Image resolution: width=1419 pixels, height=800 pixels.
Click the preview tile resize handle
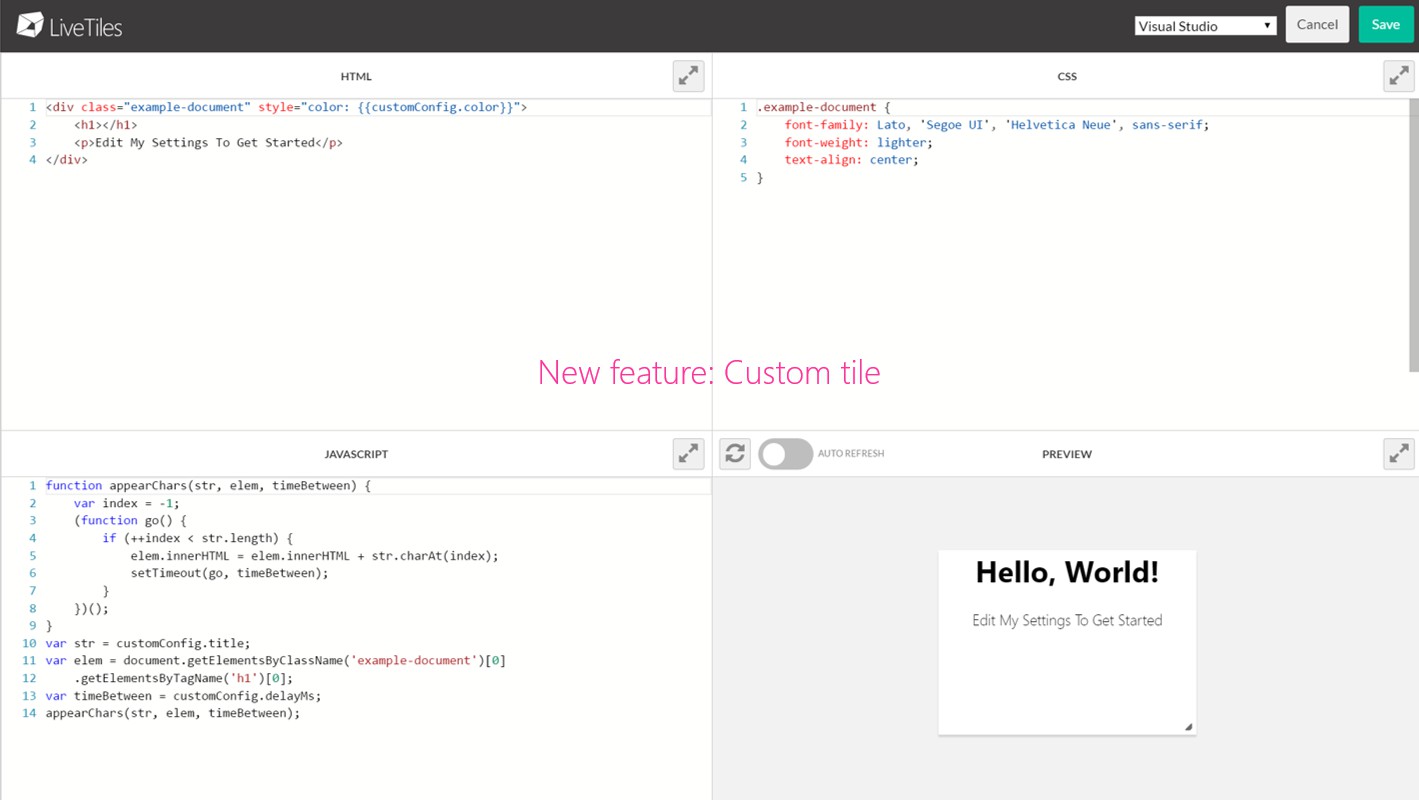click(x=1188, y=727)
